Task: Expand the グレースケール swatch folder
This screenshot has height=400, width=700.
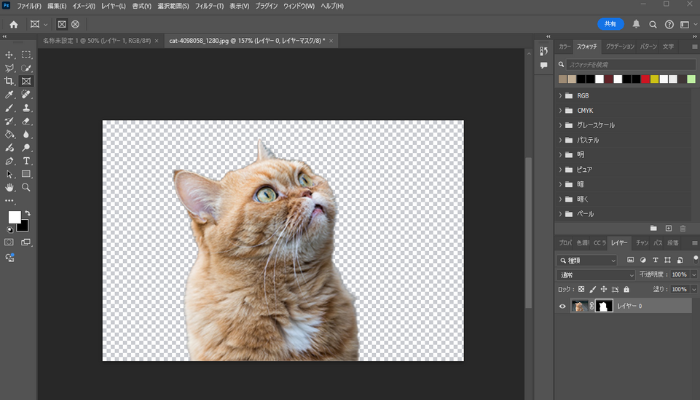Action: 560,125
